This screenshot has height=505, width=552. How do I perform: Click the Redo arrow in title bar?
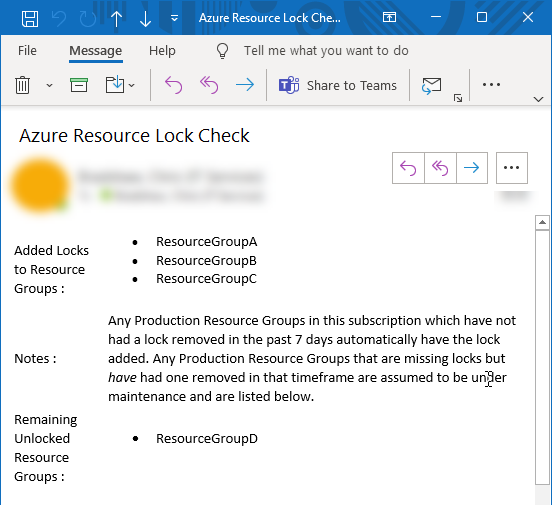pyautogui.click(x=88, y=18)
